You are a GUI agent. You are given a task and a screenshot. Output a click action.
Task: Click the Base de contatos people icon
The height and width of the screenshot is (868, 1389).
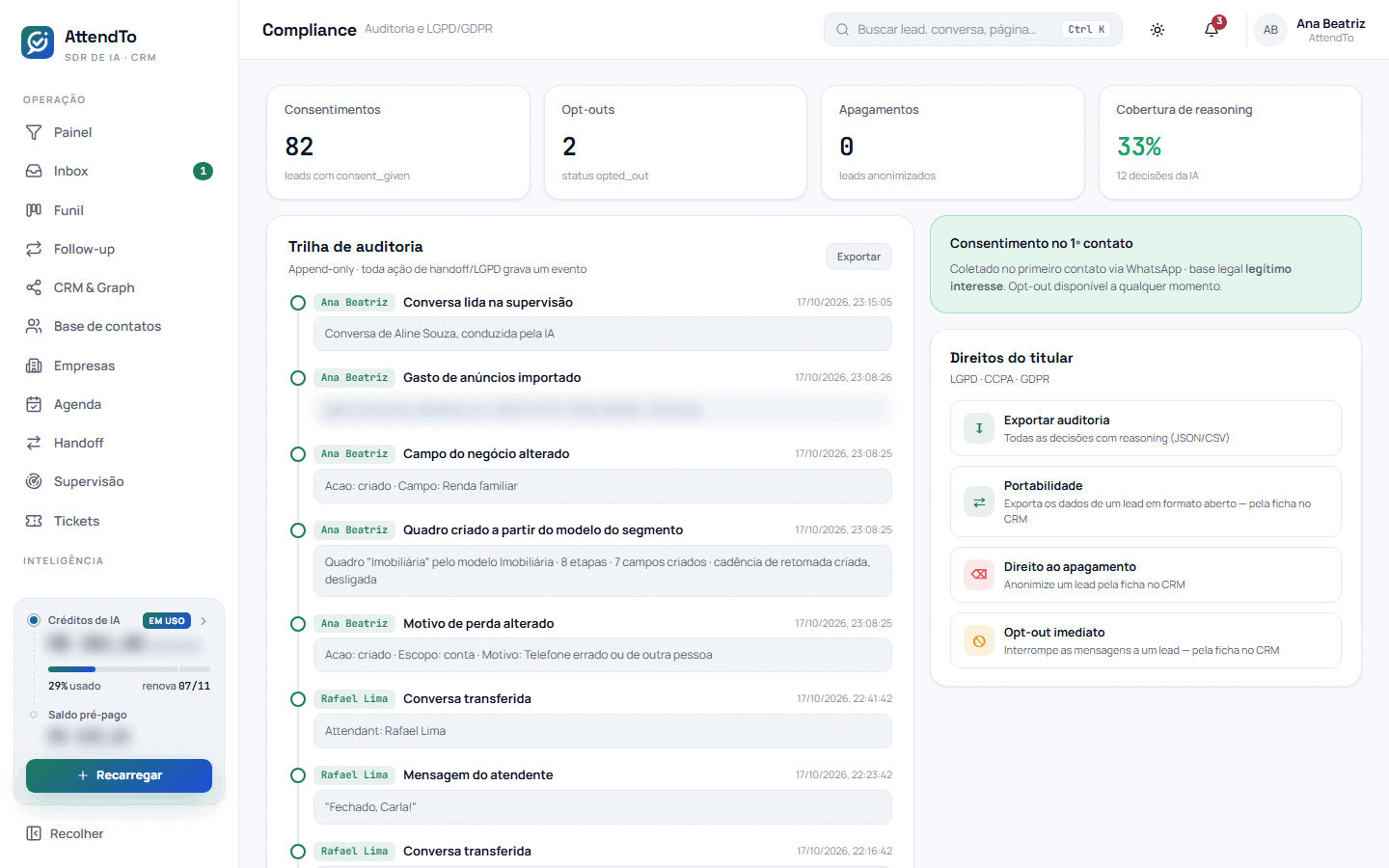[34, 326]
